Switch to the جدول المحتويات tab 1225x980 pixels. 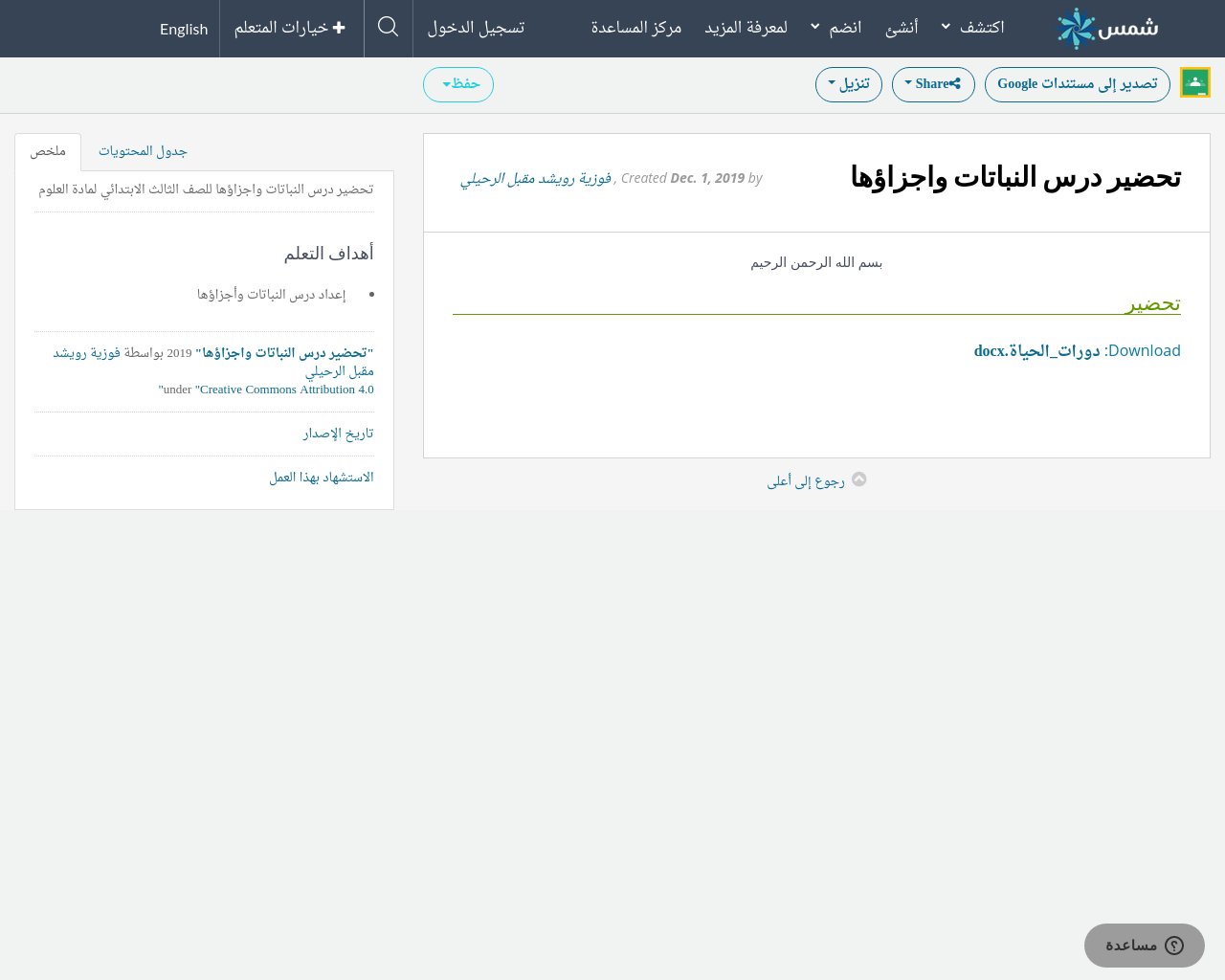[x=143, y=151]
